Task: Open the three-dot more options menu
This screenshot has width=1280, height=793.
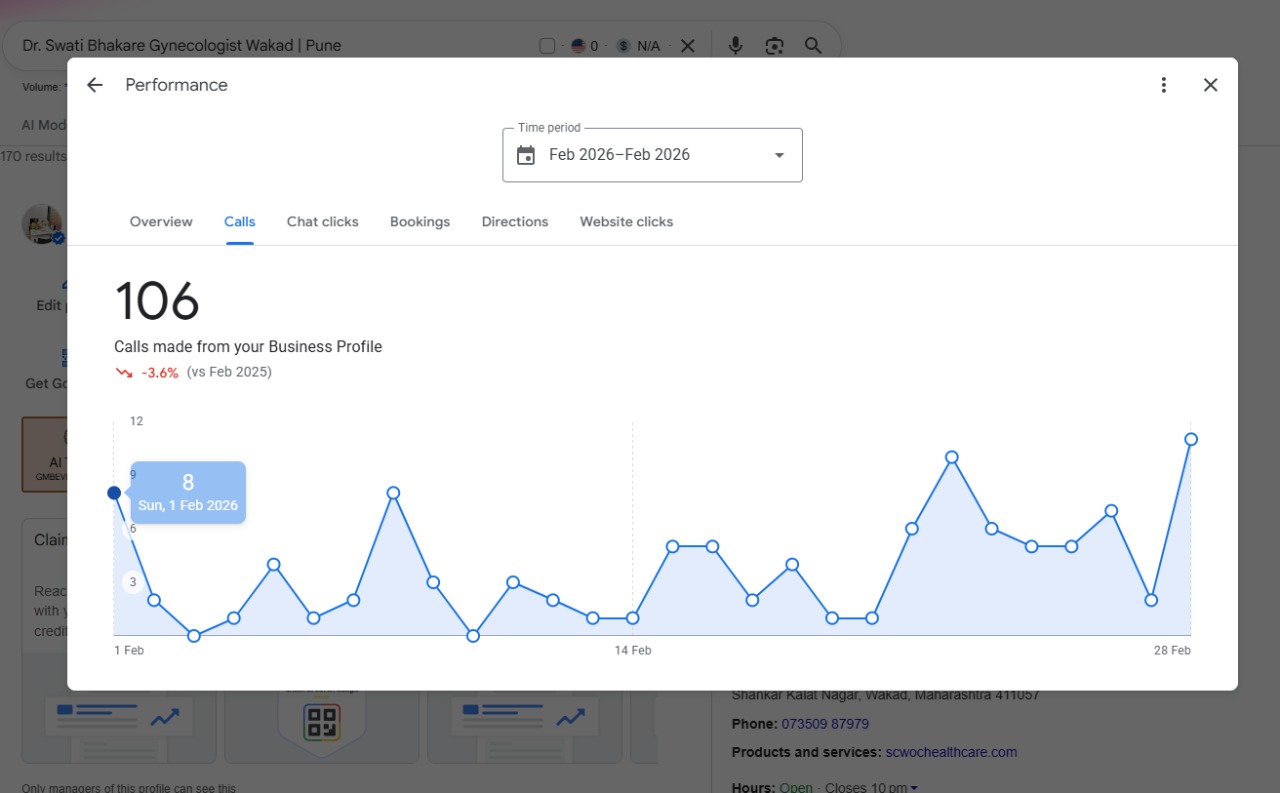Action: click(x=1163, y=85)
